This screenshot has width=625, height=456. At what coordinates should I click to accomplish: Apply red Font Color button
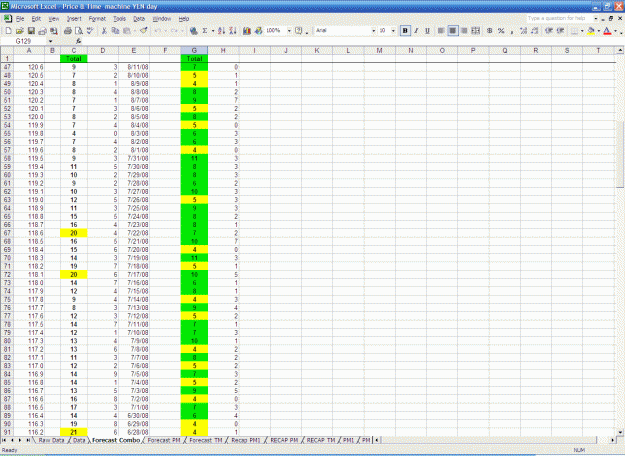click(x=607, y=31)
